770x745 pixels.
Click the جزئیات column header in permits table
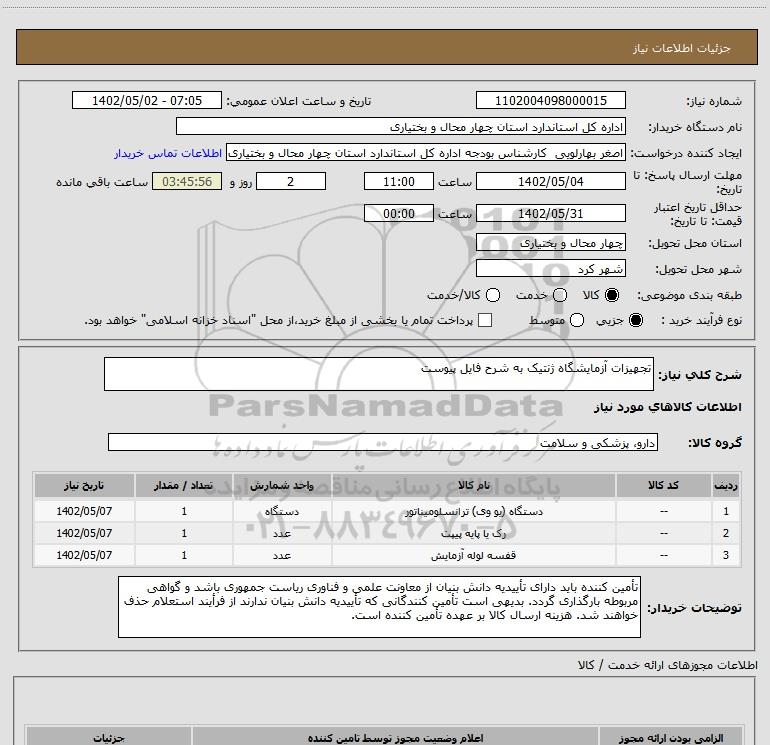[109, 738]
